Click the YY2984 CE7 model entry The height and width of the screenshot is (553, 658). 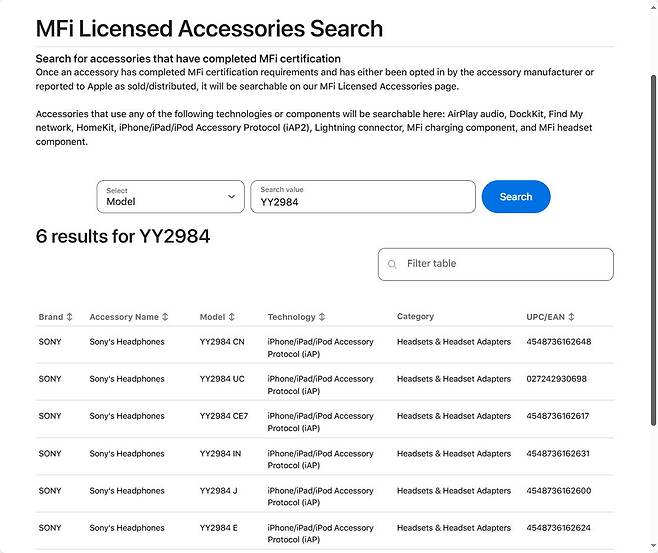[x=224, y=416]
